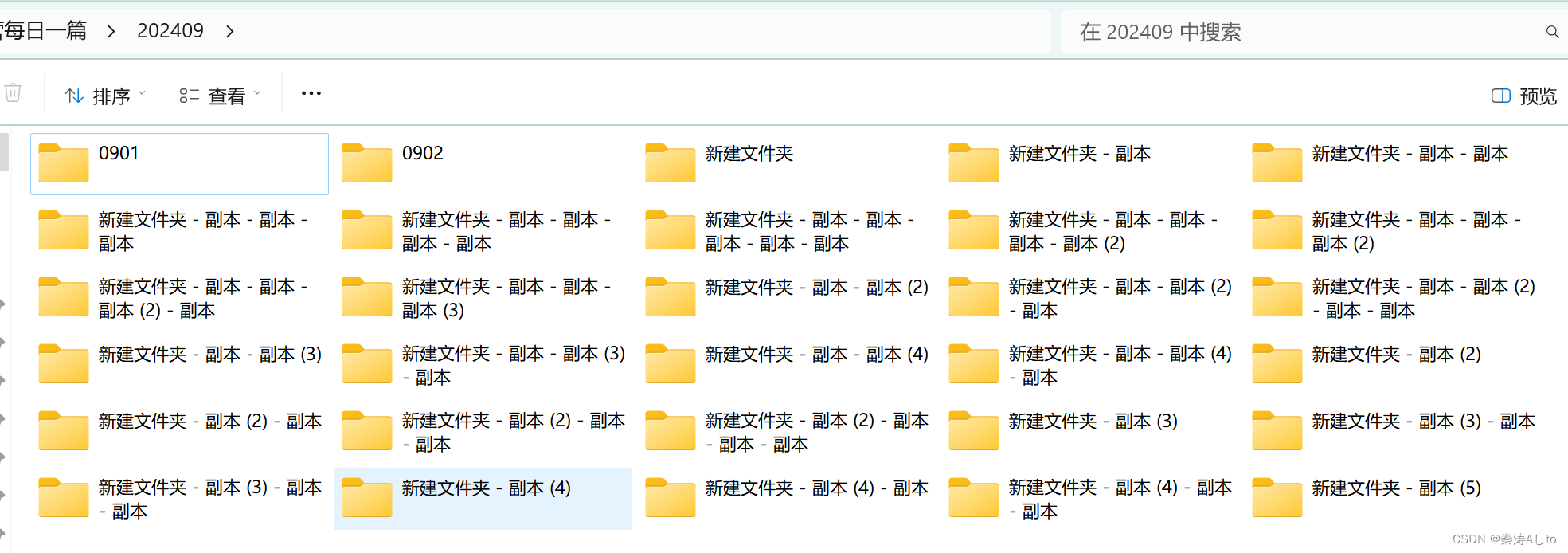
Task: Click the delete (trash) icon
Action: point(14,92)
